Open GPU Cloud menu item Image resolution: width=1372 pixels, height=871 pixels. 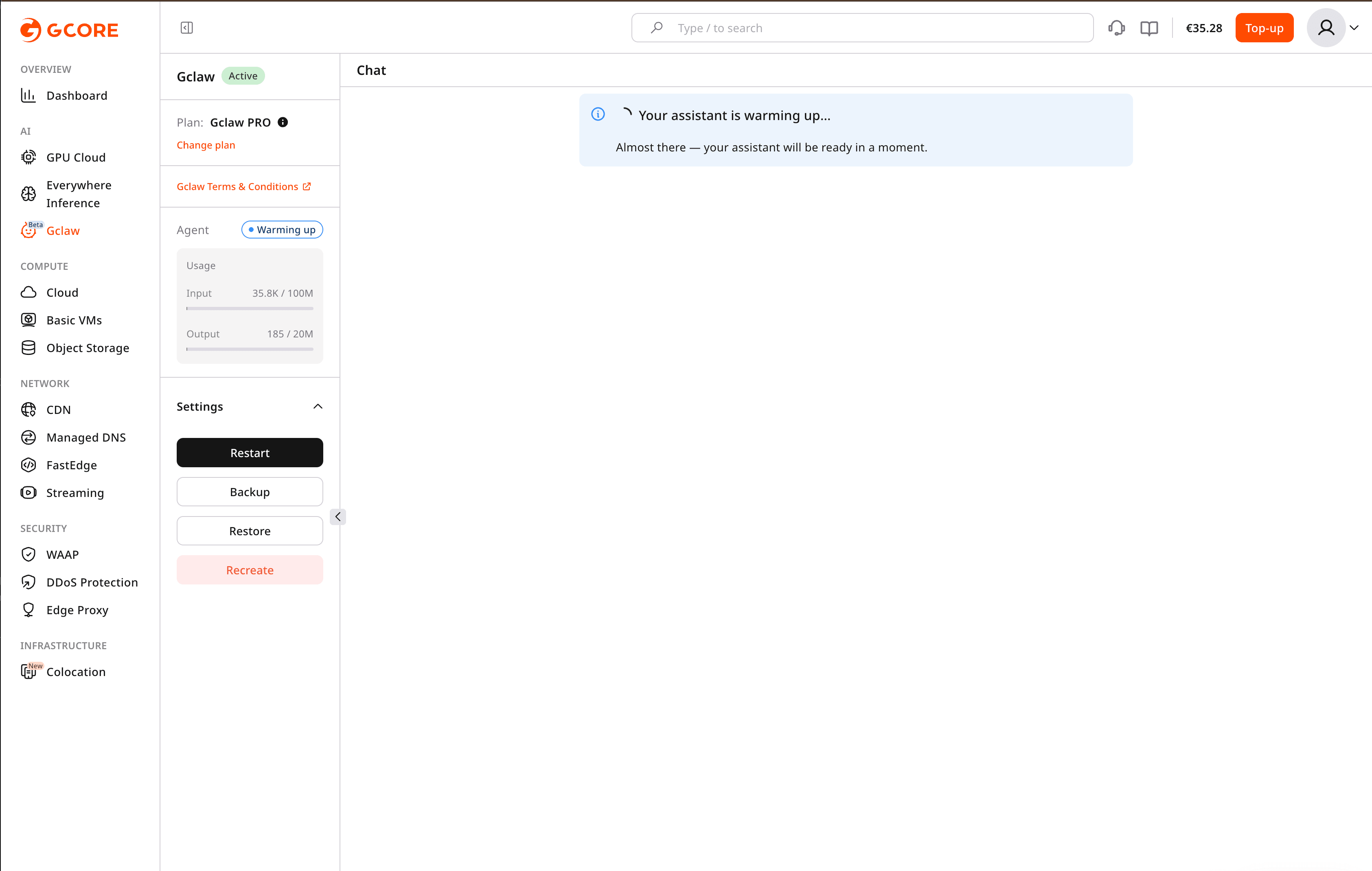point(76,157)
